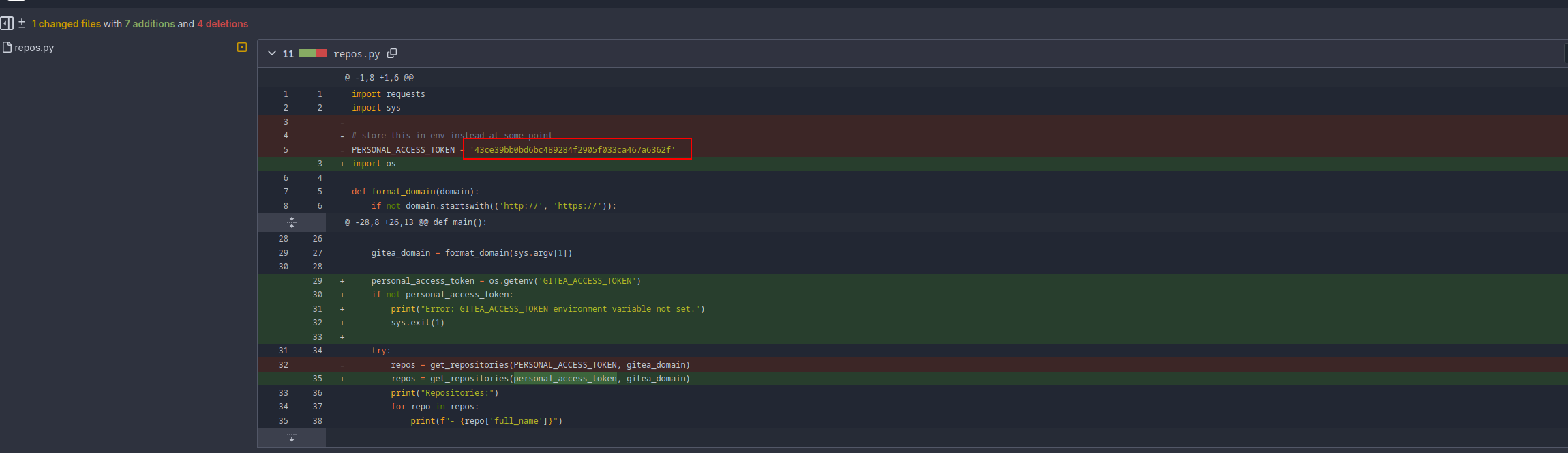1568x453 pixels.
Task: Click the print("Repositories:") line
Action: coord(445,393)
